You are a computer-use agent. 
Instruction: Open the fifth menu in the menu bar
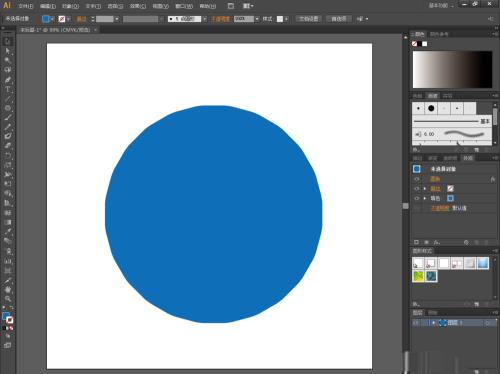click(x=115, y=6)
